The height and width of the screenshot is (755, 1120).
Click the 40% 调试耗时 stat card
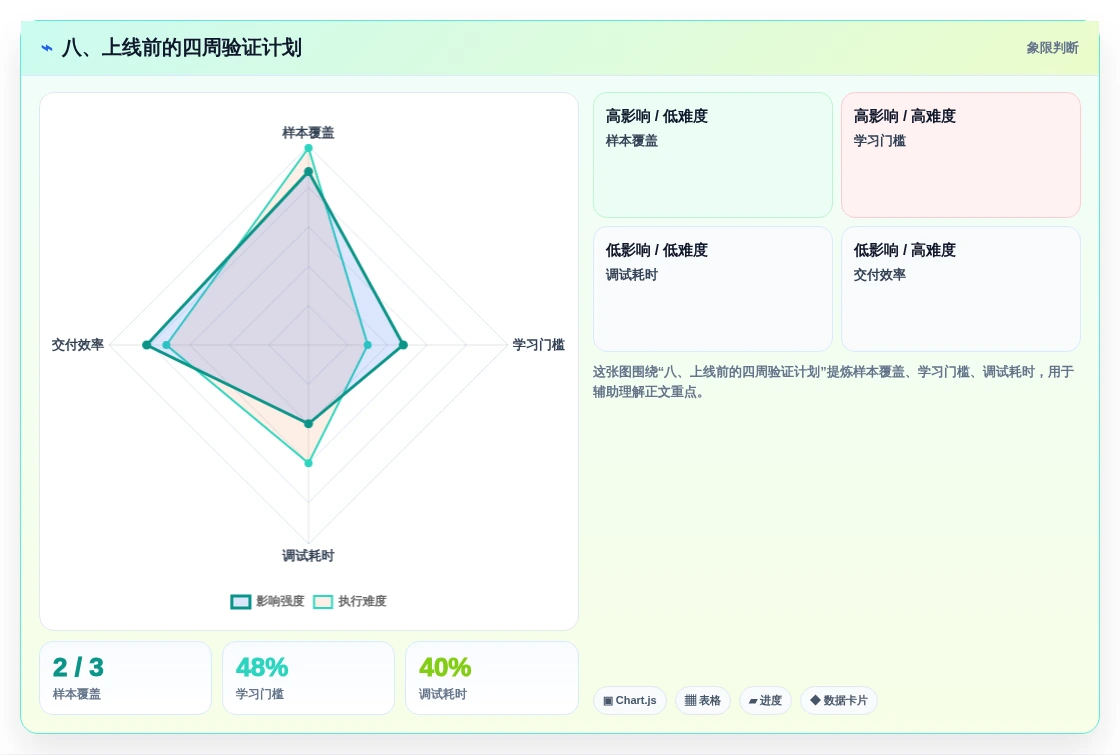(x=491, y=678)
